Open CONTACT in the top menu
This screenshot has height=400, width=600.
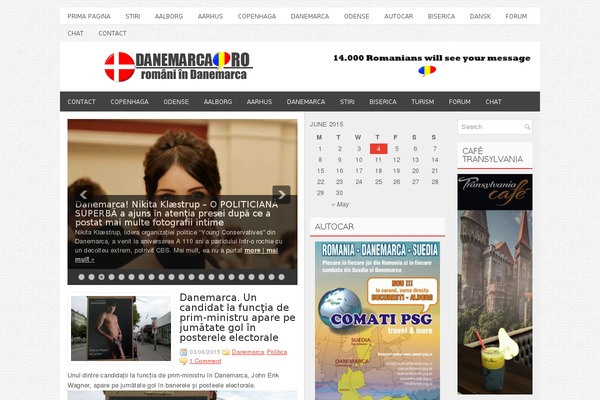[112, 33]
